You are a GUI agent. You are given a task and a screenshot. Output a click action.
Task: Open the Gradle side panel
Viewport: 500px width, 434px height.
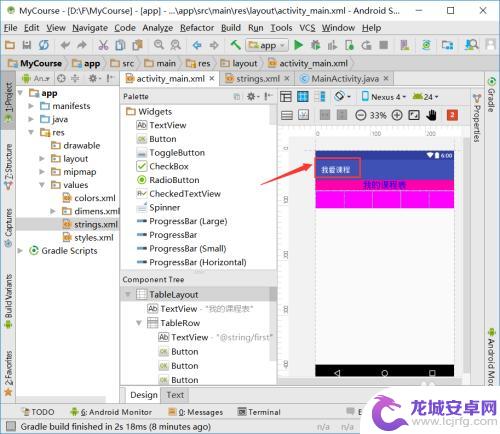[x=491, y=95]
